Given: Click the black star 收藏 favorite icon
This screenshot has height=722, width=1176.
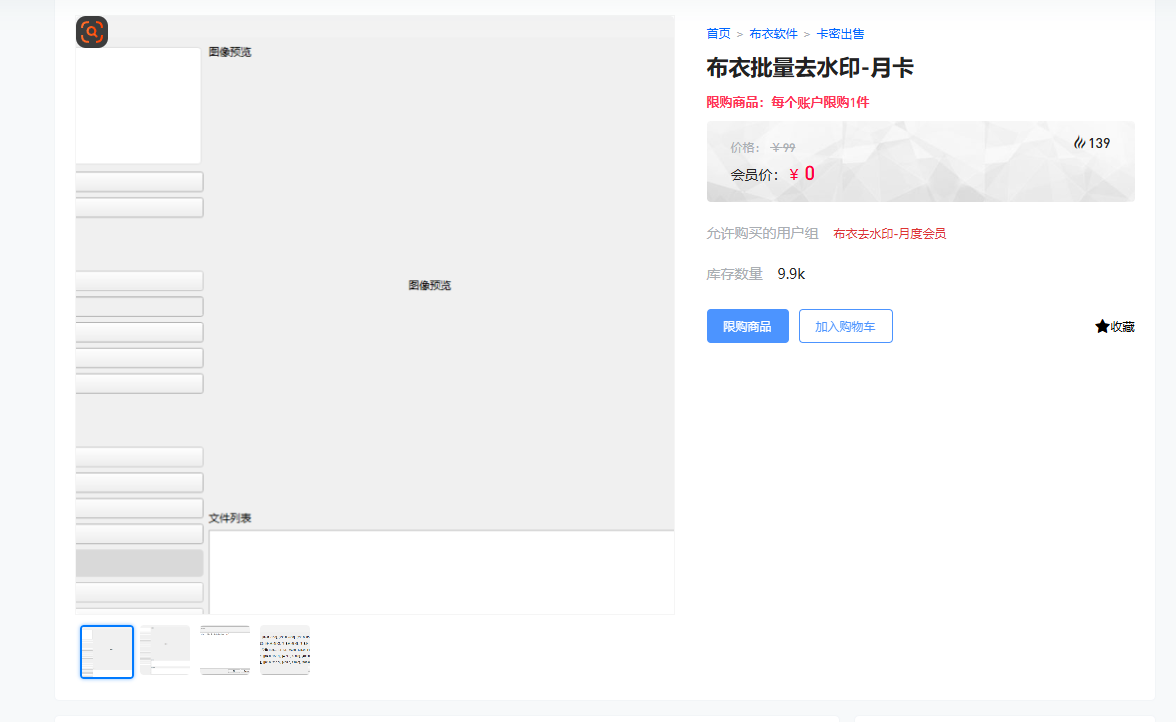Looking at the screenshot, I should pyautogui.click(x=1101, y=326).
